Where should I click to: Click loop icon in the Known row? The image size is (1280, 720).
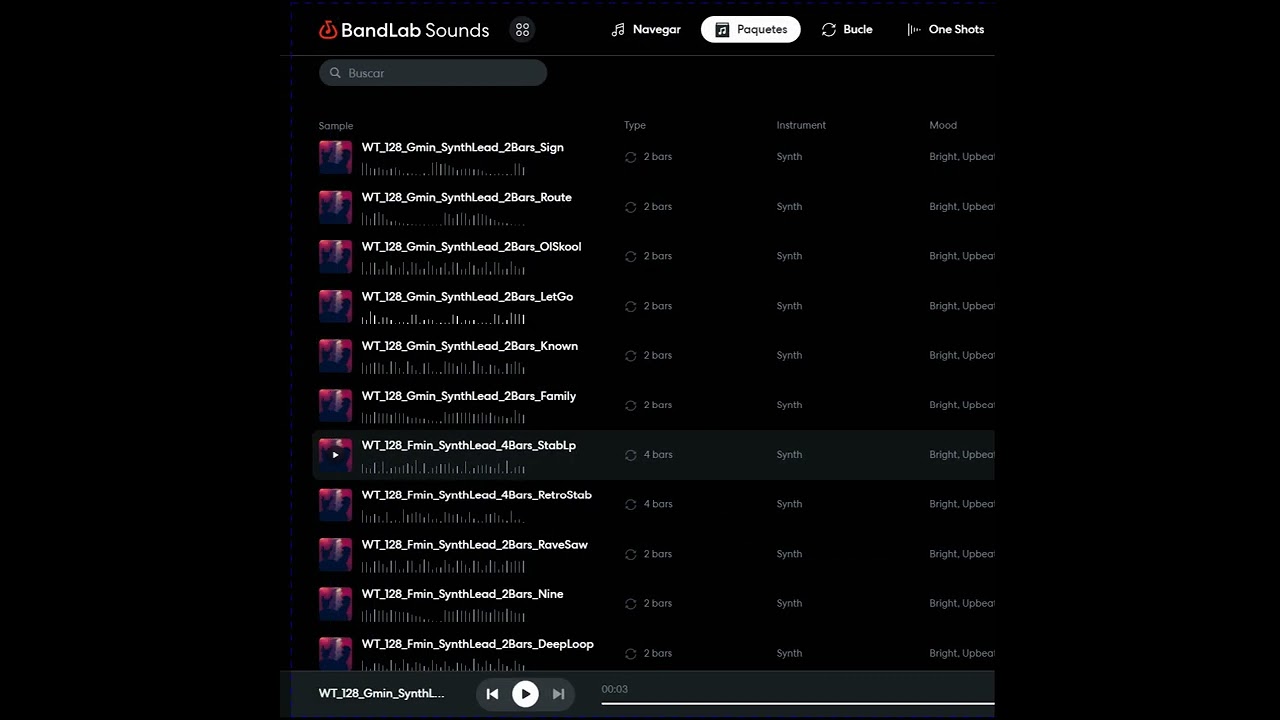point(630,356)
